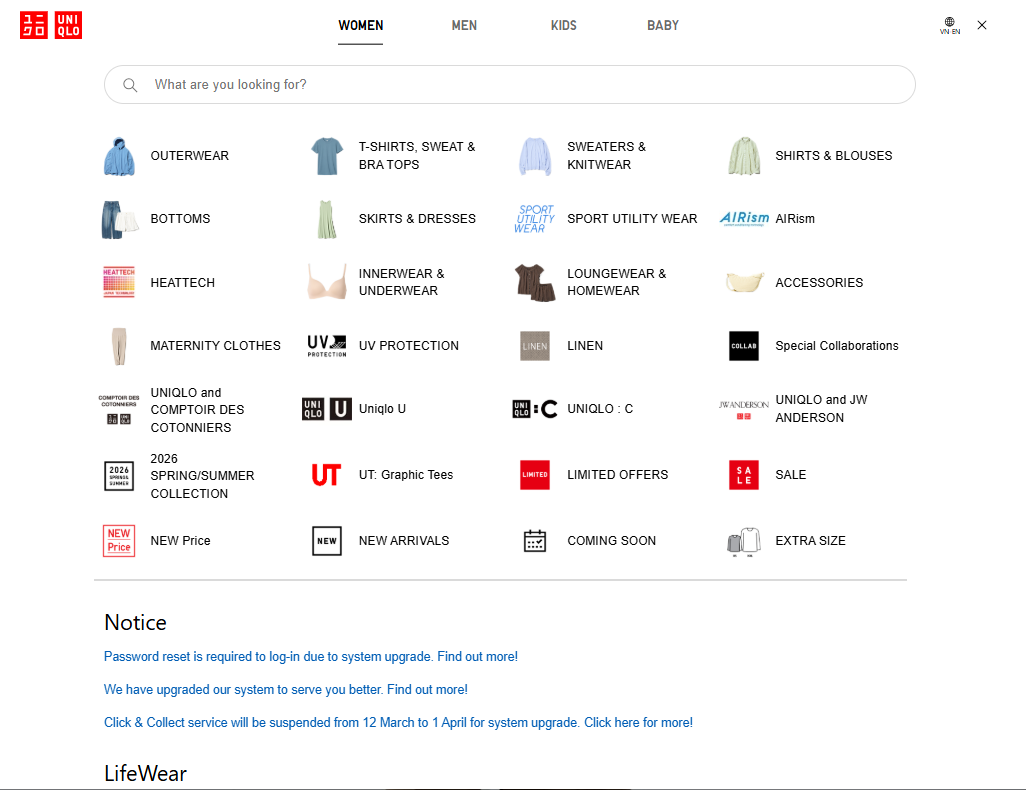
Task: Switch to the KIDS tab
Action: 564,25
